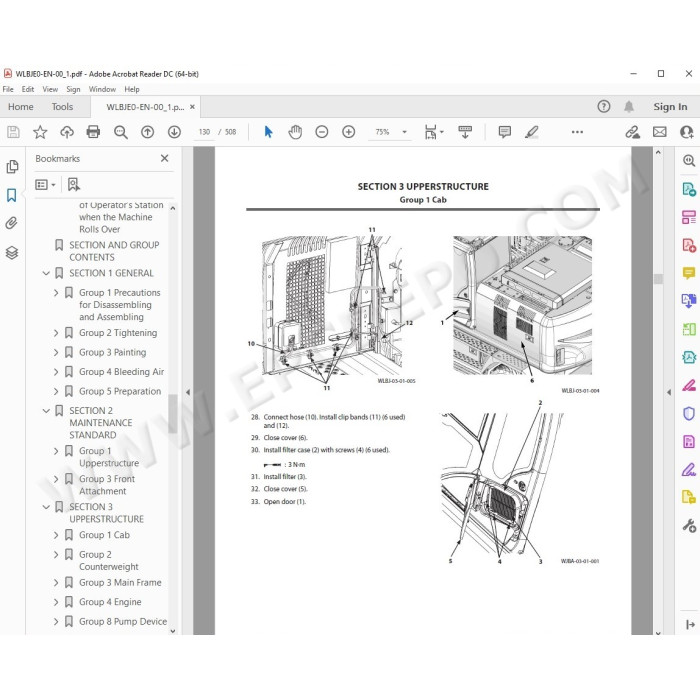Open More Tools wrench in right pane
This screenshot has width=700, height=700.
coord(689,526)
